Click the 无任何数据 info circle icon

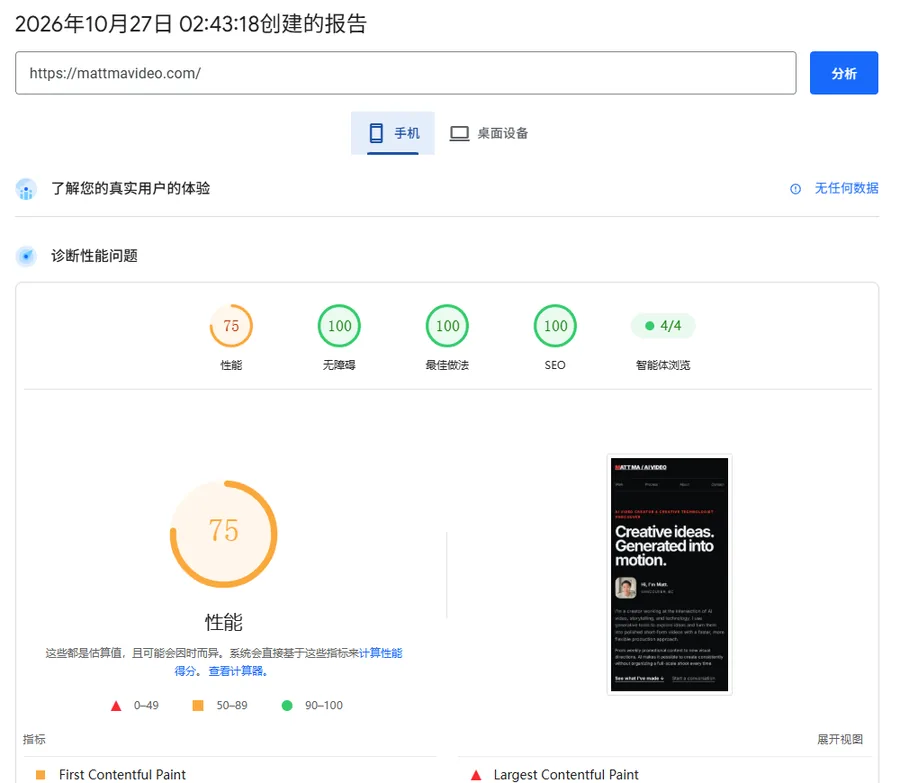click(795, 189)
